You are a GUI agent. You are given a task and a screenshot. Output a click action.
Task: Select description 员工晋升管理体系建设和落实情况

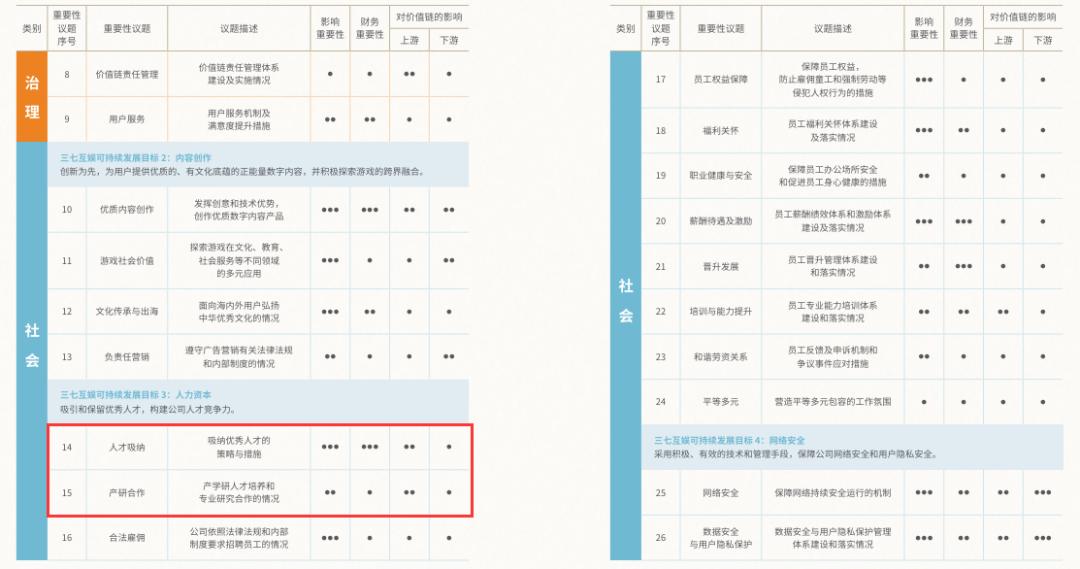click(x=833, y=266)
